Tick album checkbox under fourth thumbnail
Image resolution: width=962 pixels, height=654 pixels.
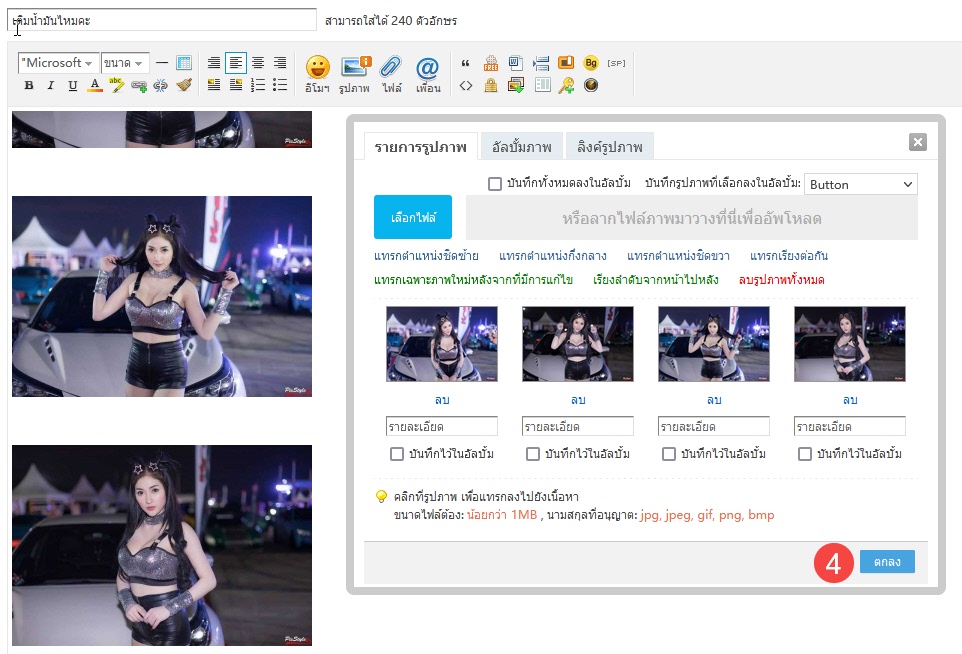coord(805,454)
